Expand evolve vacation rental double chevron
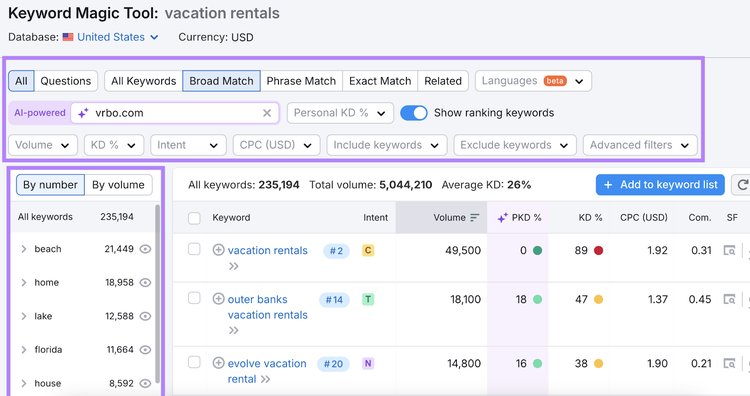Screen dimensions: 750x396 pos(265,379)
